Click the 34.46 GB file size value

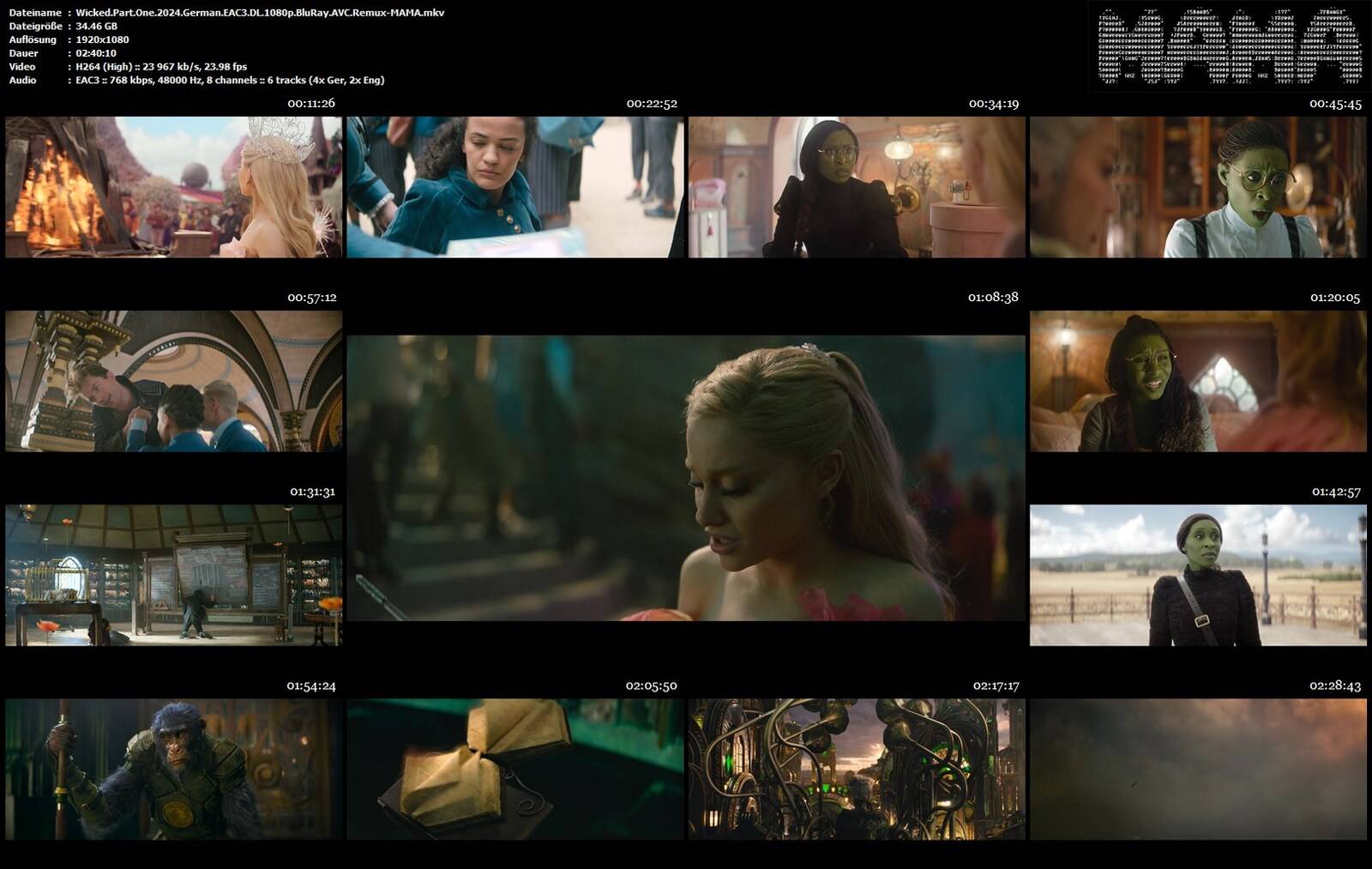tap(96, 26)
